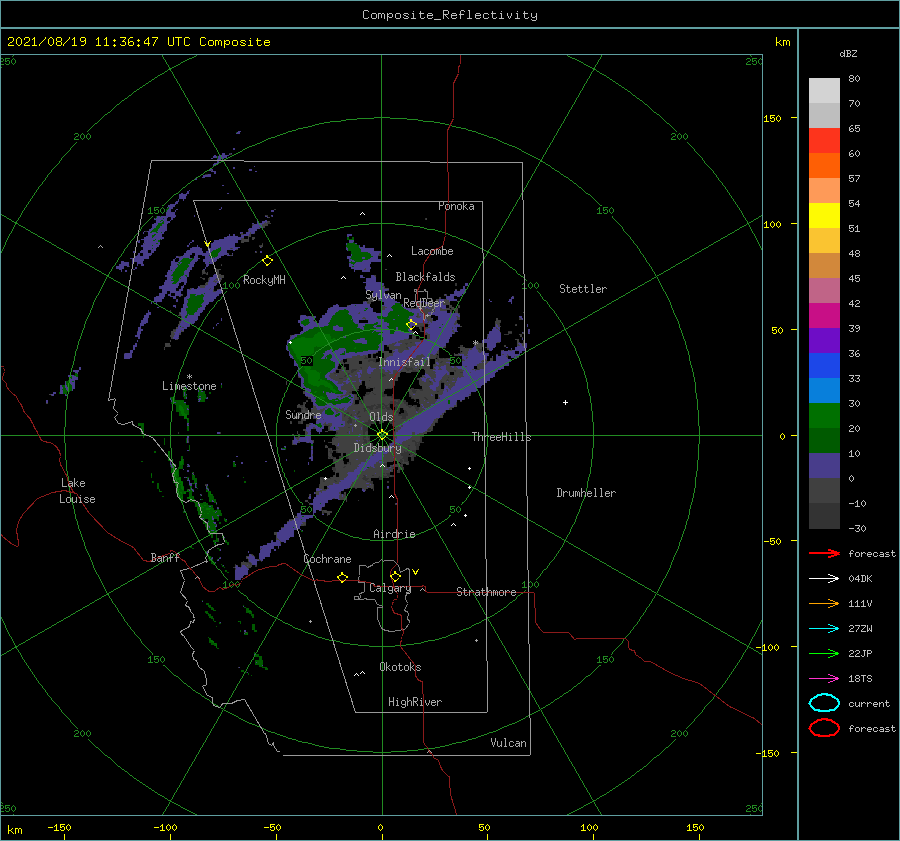Click the purple 10 dBZ color swatch
This screenshot has width=900, height=841.
824,466
